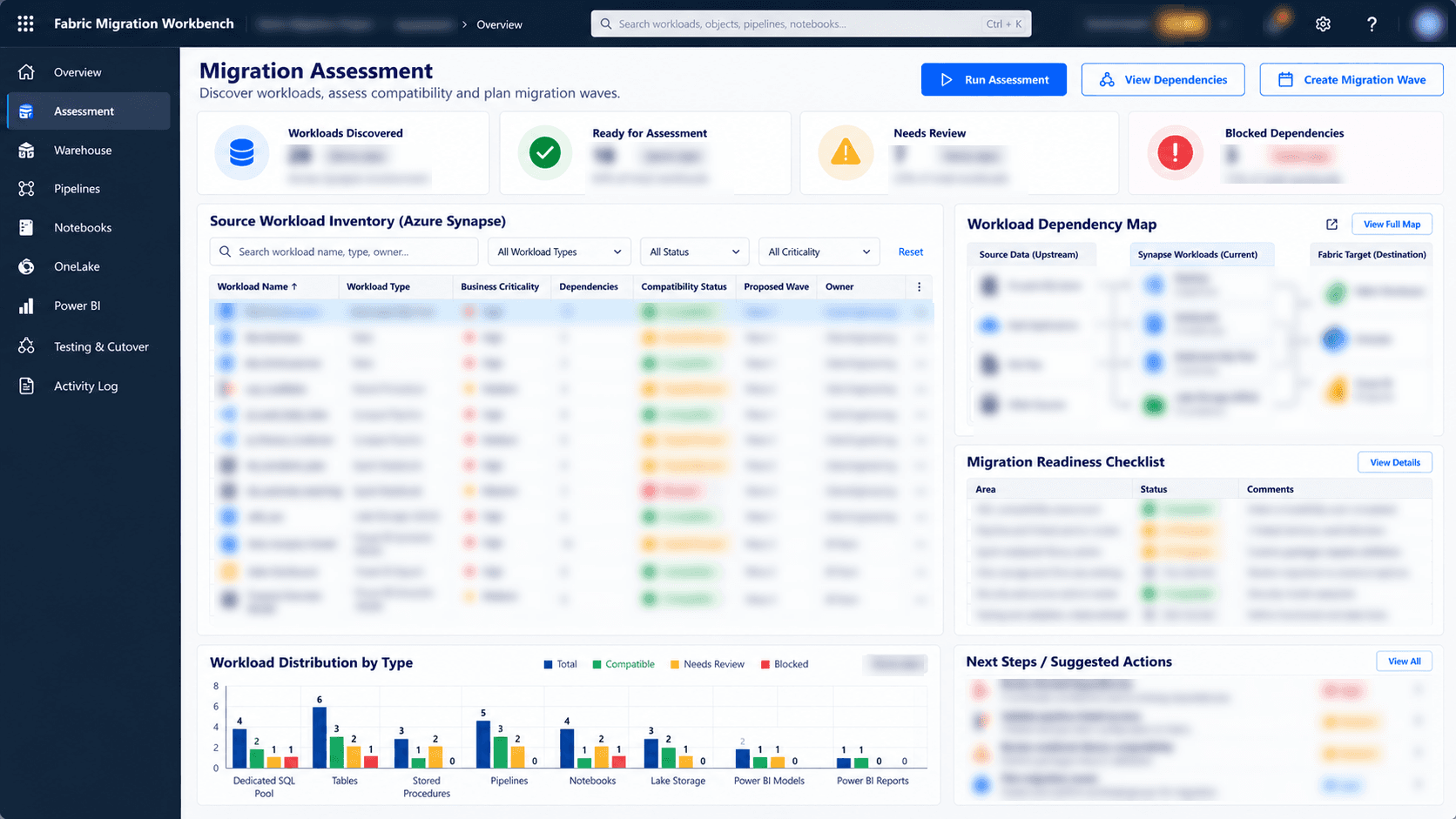Click the Activity Log document icon
The image size is (1456, 819).
pos(27,386)
